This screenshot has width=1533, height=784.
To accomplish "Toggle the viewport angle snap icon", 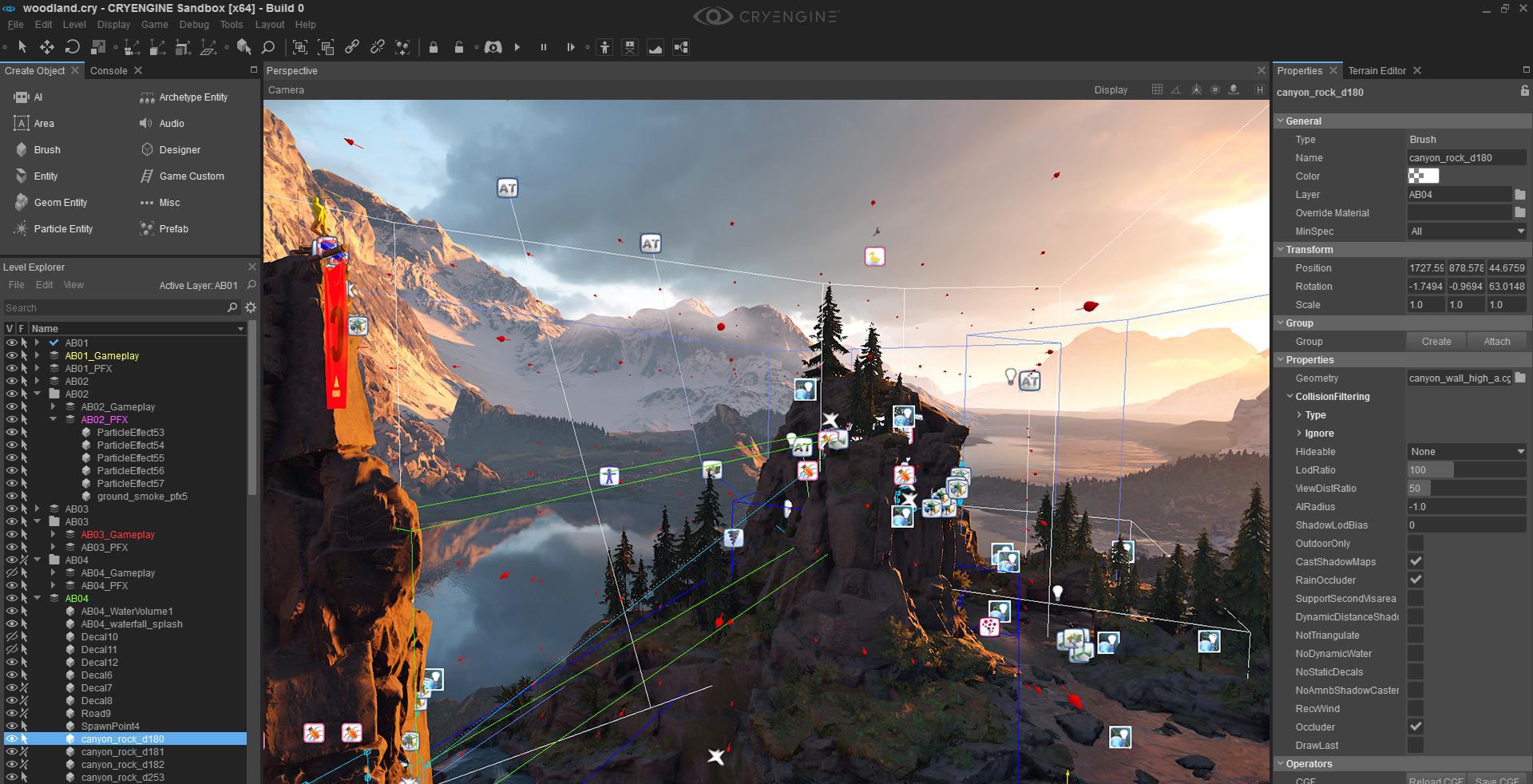I will pos(1176,89).
